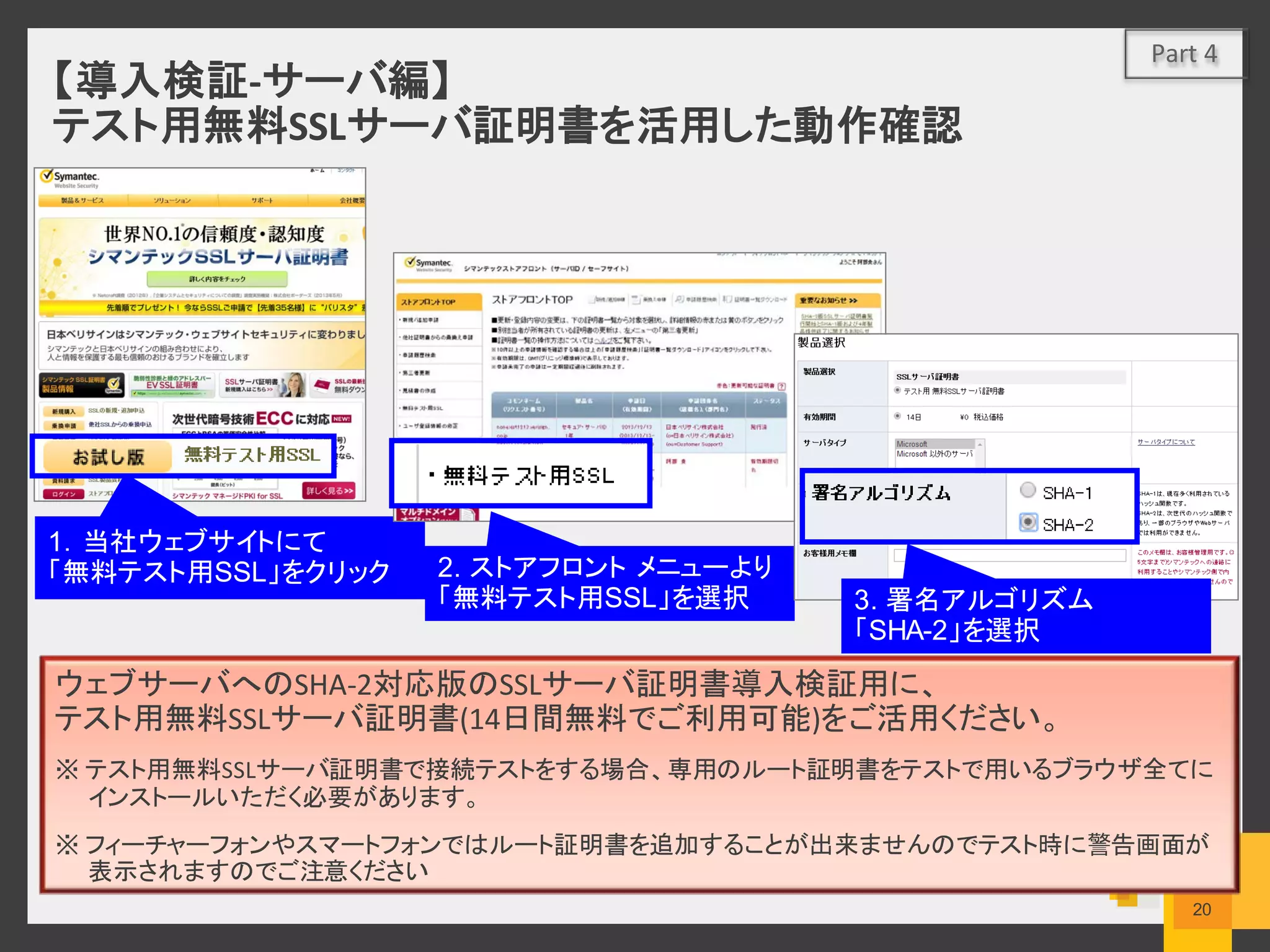This screenshot has width=1270, height=952.
Task: Click the 新規/追加申請 toolbar icon
Action: [606, 300]
